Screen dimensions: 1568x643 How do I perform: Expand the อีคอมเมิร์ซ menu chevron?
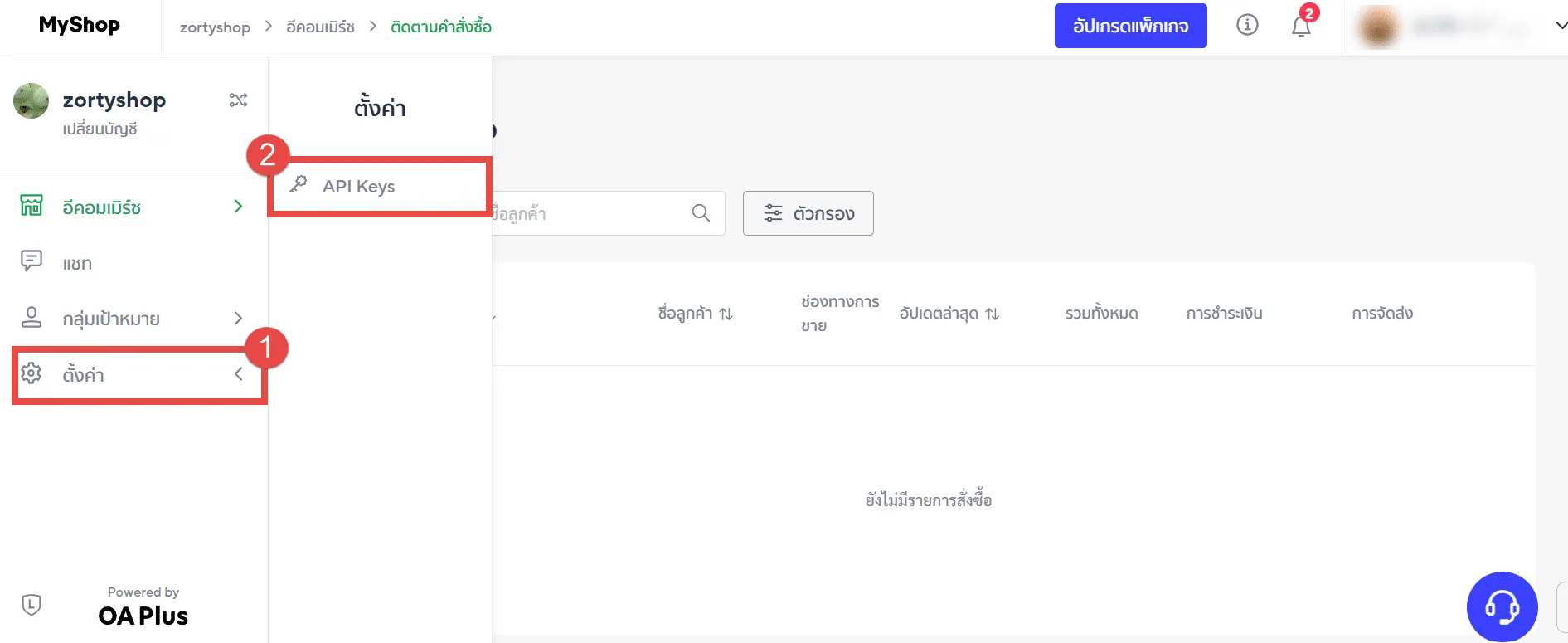click(238, 207)
